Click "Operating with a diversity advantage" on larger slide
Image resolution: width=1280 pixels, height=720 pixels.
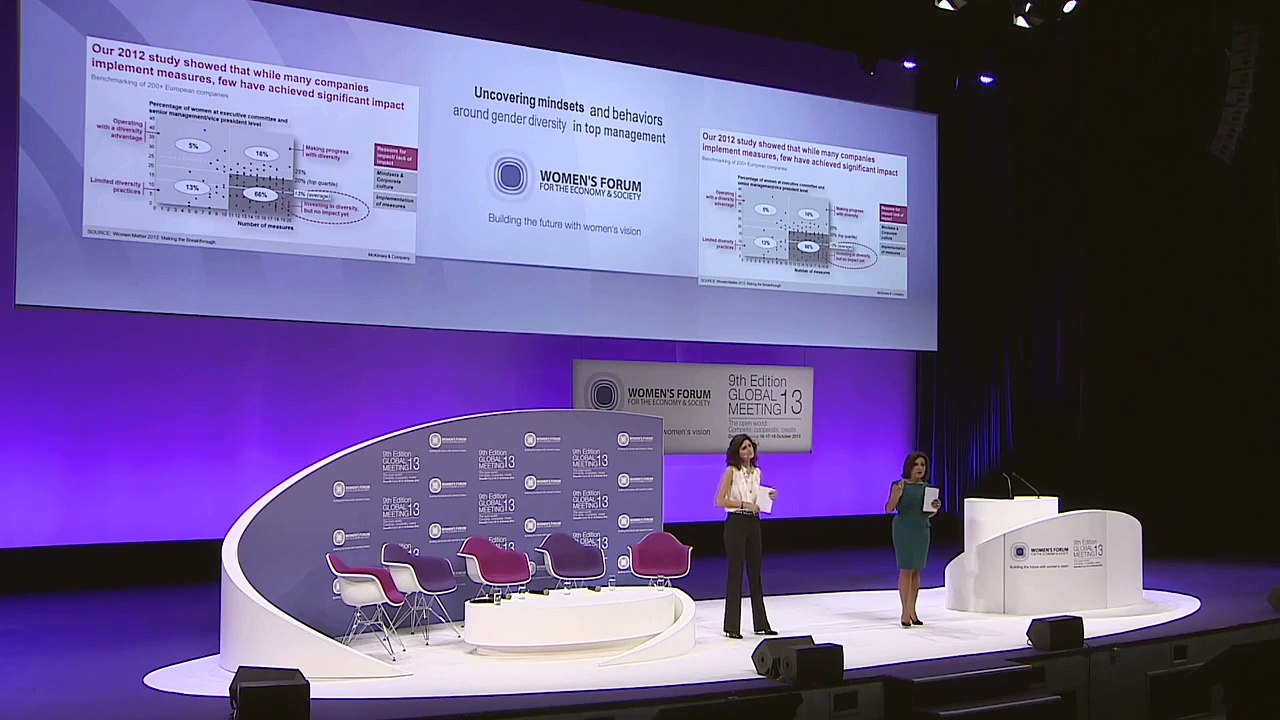(x=120, y=130)
